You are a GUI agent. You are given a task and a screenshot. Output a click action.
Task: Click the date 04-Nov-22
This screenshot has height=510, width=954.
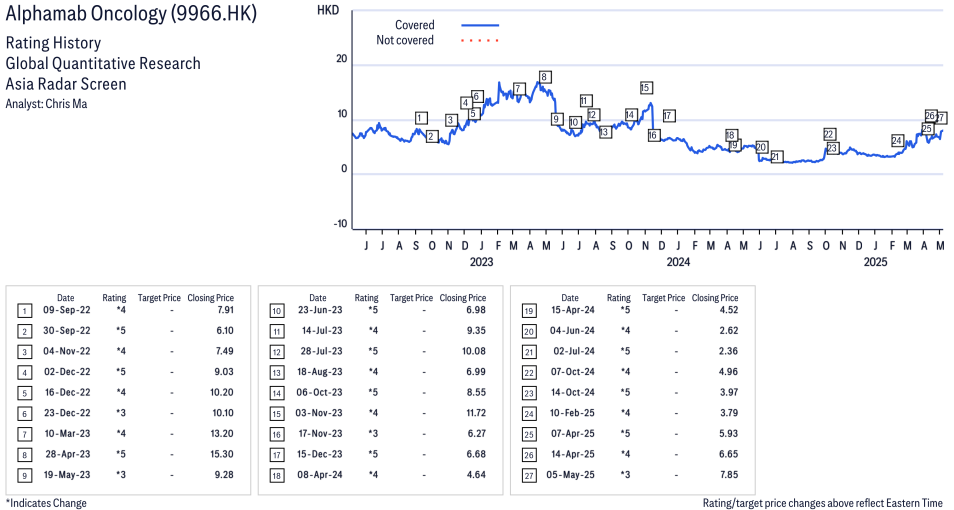[x=67, y=351]
